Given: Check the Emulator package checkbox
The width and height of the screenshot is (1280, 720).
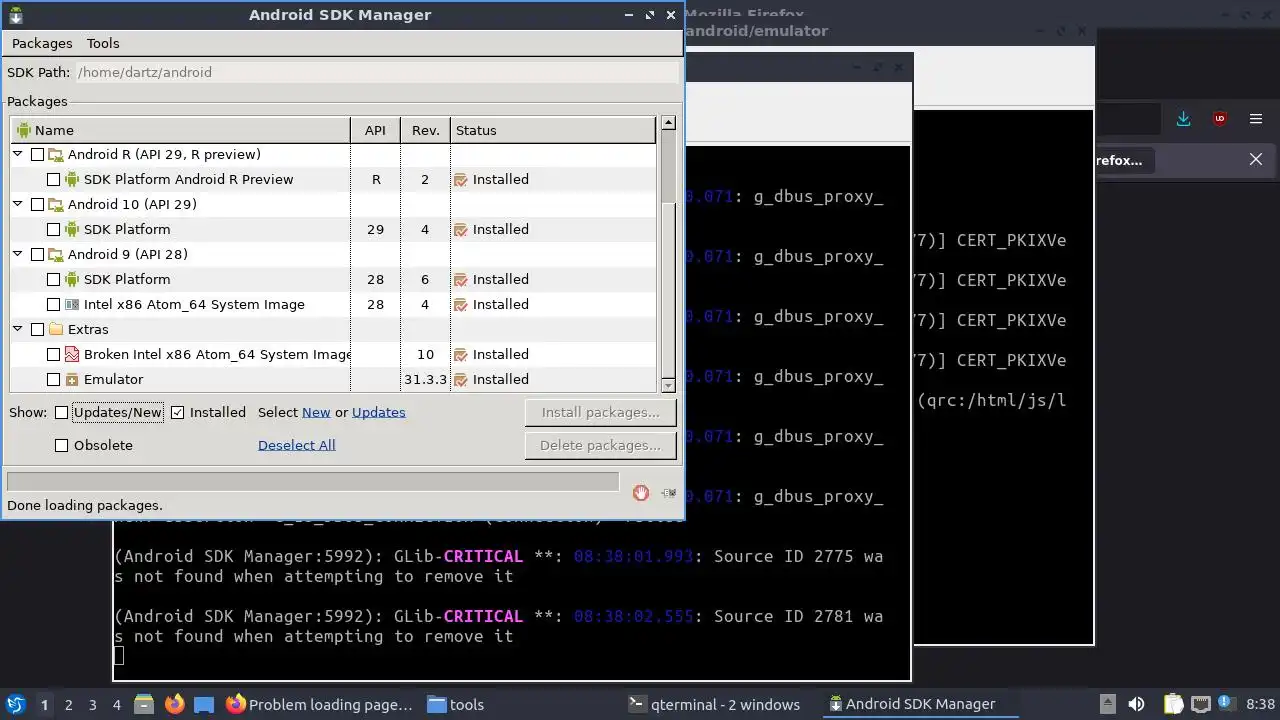Looking at the screenshot, I should pos(54,380).
